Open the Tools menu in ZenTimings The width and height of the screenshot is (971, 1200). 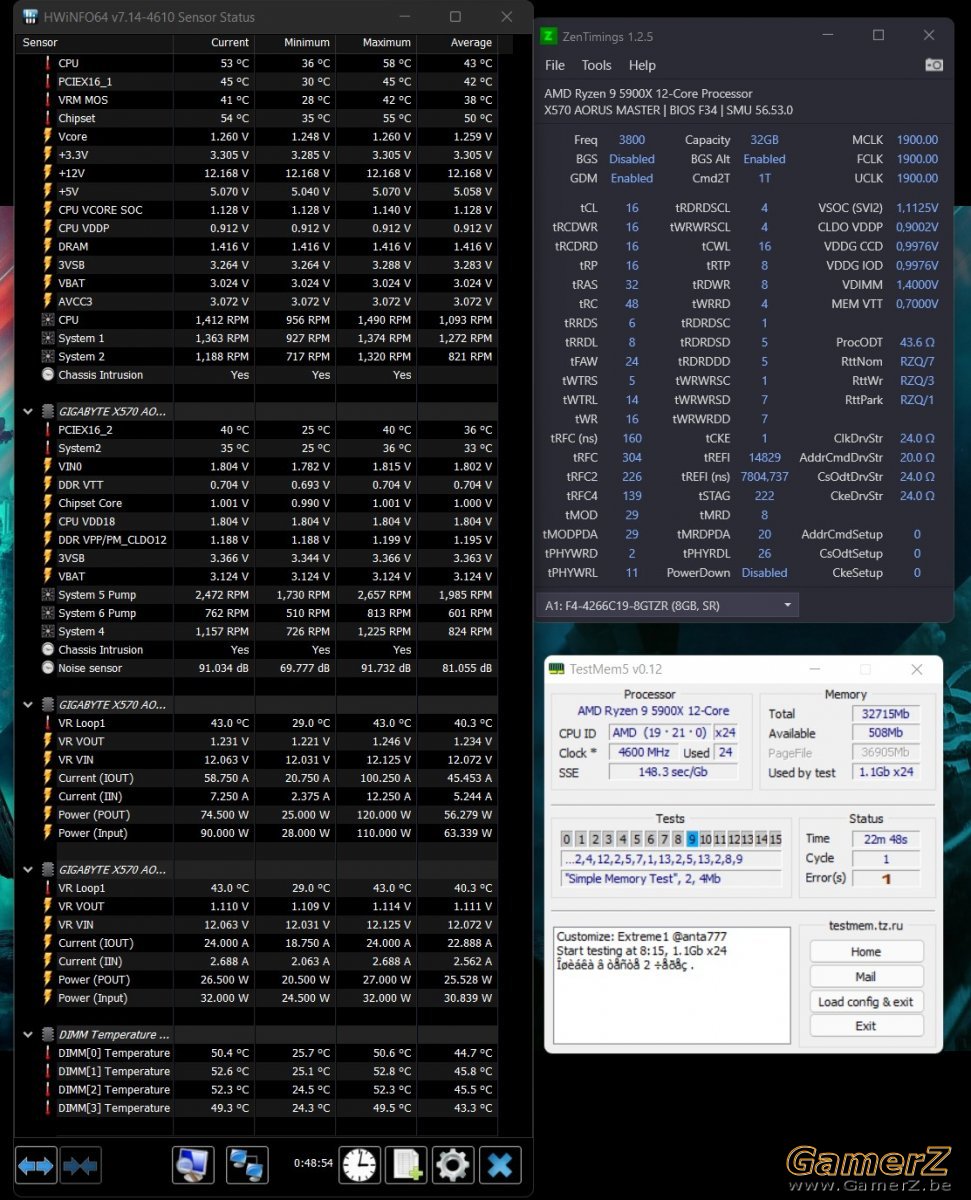tap(596, 65)
